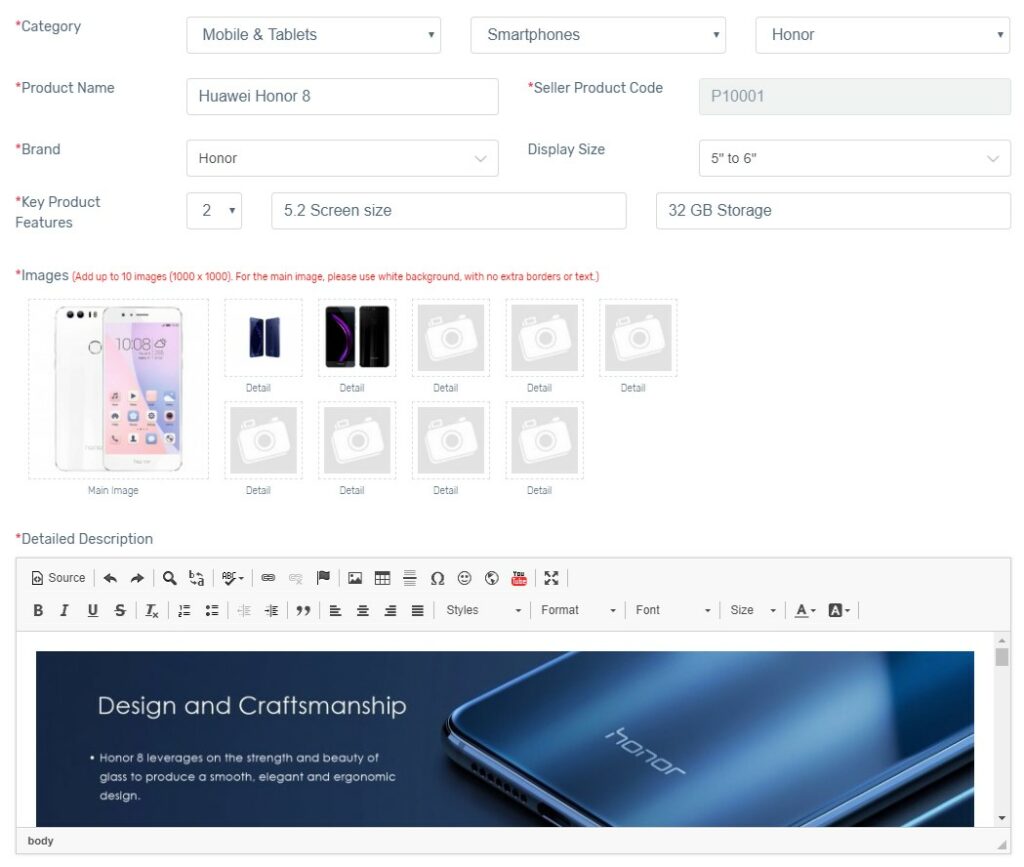The width and height of the screenshot is (1024, 867).
Task: Click editor scrollbar up arrow
Action: (x=1002, y=640)
